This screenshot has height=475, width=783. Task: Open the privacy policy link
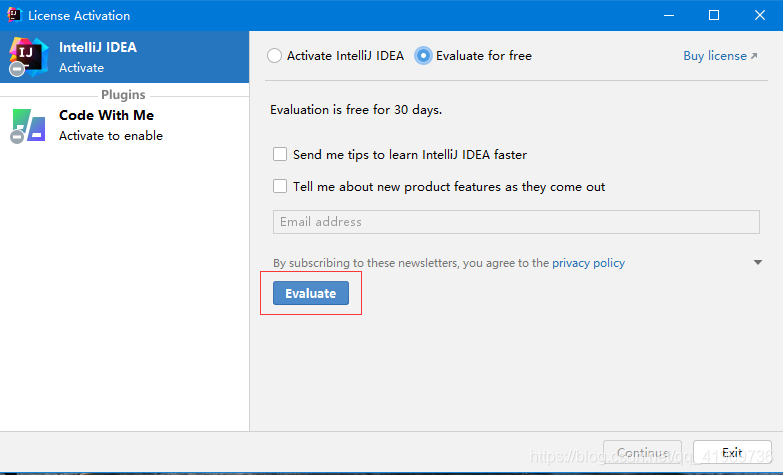tap(588, 263)
